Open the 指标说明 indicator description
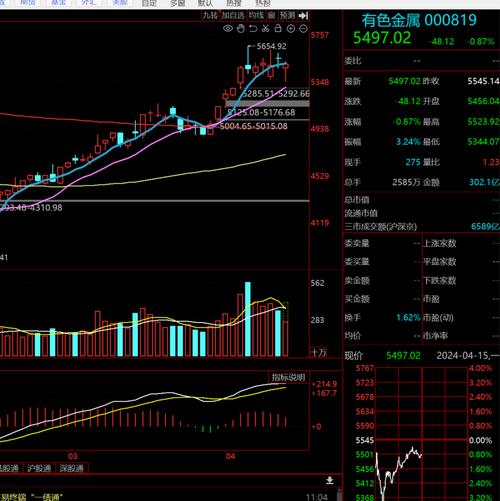The height and width of the screenshot is (501, 500). point(288,377)
